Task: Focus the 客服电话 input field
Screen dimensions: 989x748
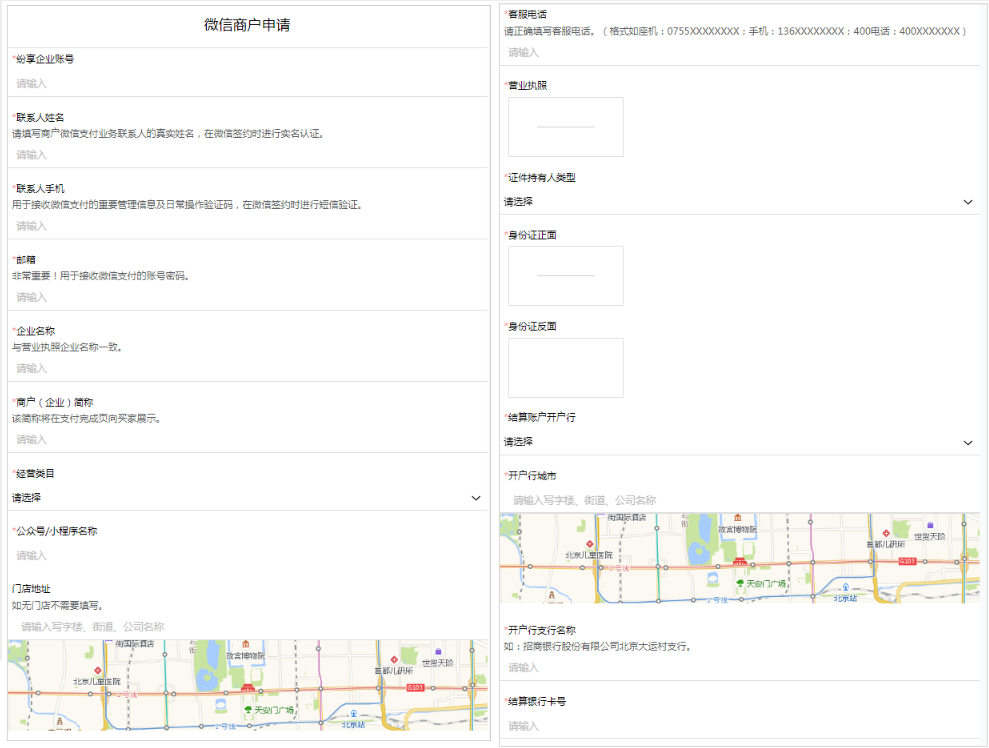Action: (739, 52)
